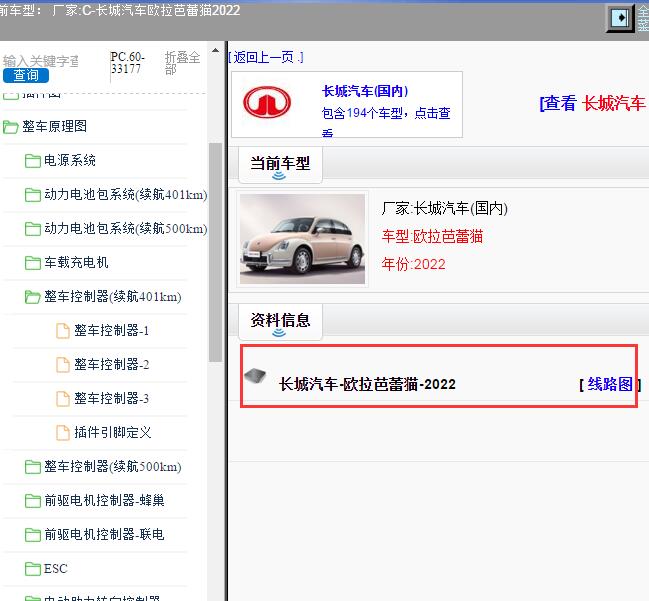Expand 前驱电机控制器-联电 folder
The height and width of the screenshot is (601, 649).
[104, 535]
